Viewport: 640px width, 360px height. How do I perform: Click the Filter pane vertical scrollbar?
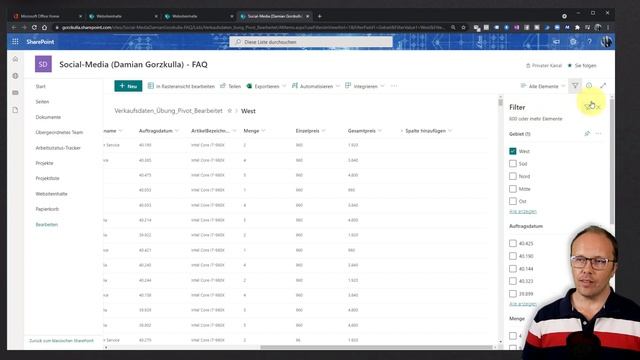click(612, 161)
